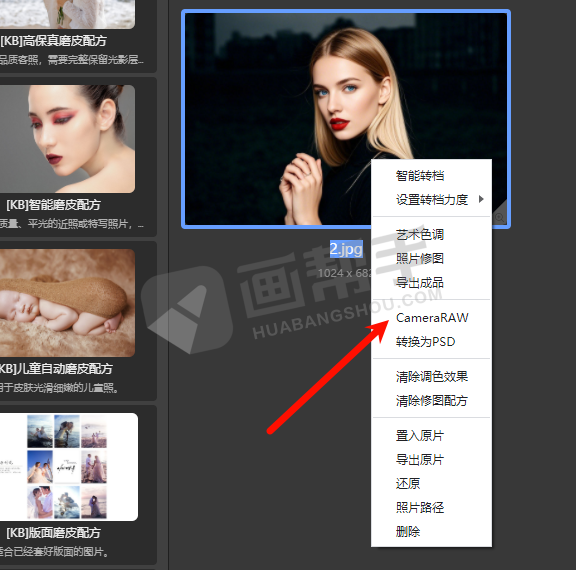Screen dimensions: 576x570
Task: Select 清除修图配方 option
Action: pos(432,401)
